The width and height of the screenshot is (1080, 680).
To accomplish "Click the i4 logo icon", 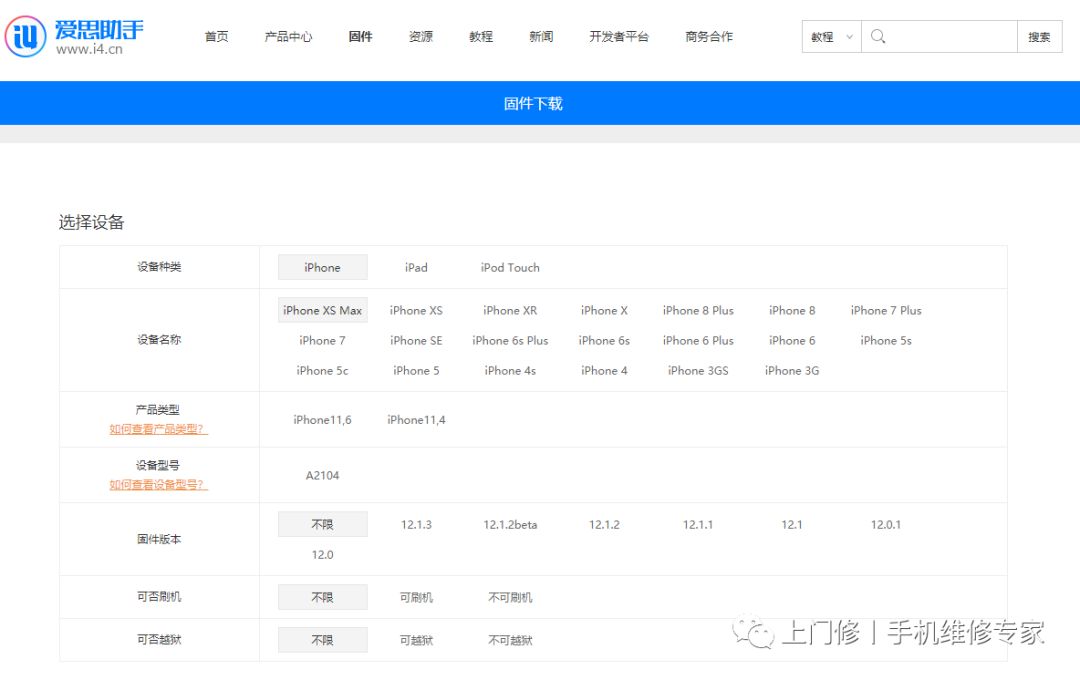I will point(25,37).
